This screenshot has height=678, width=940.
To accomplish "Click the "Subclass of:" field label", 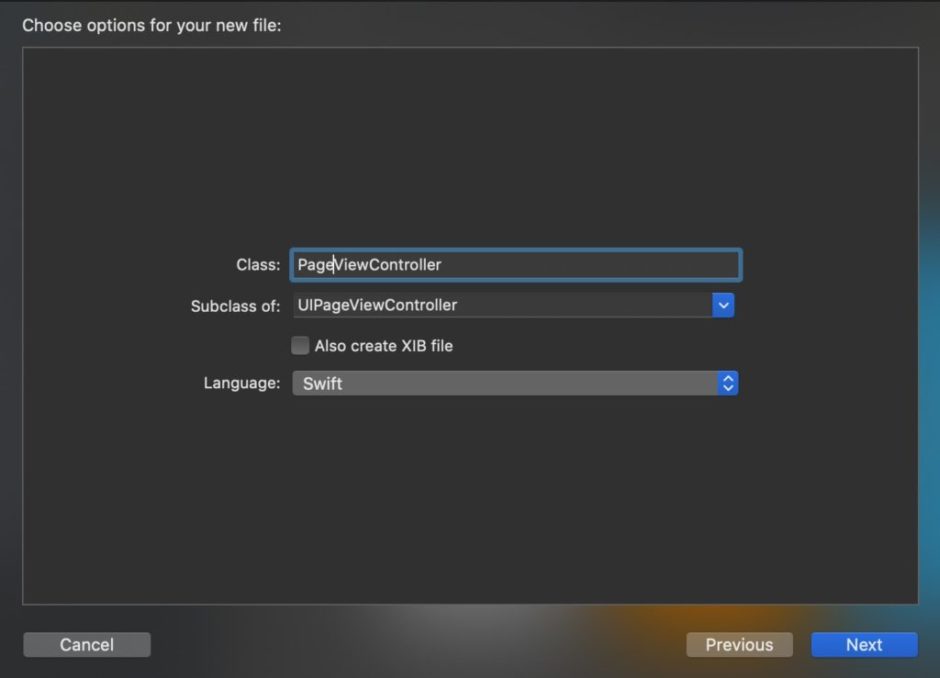I will pos(235,306).
